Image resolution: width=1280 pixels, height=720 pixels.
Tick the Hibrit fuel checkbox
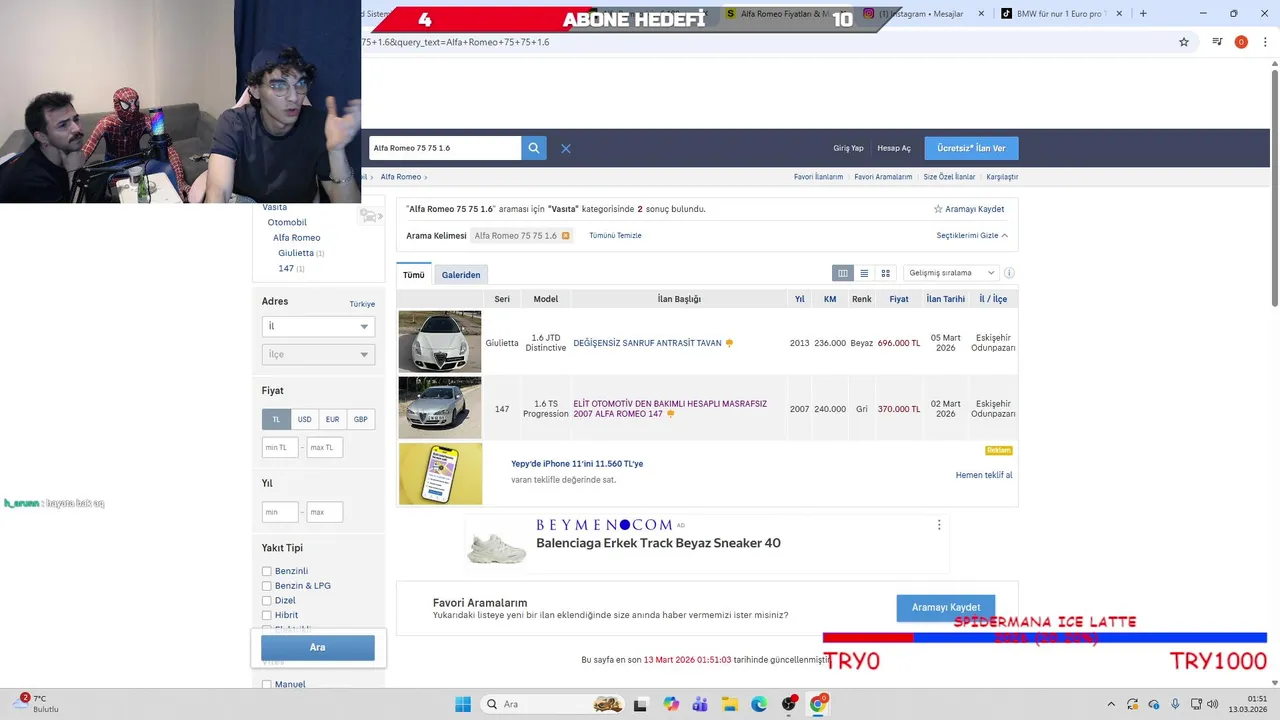coord(267,615)
